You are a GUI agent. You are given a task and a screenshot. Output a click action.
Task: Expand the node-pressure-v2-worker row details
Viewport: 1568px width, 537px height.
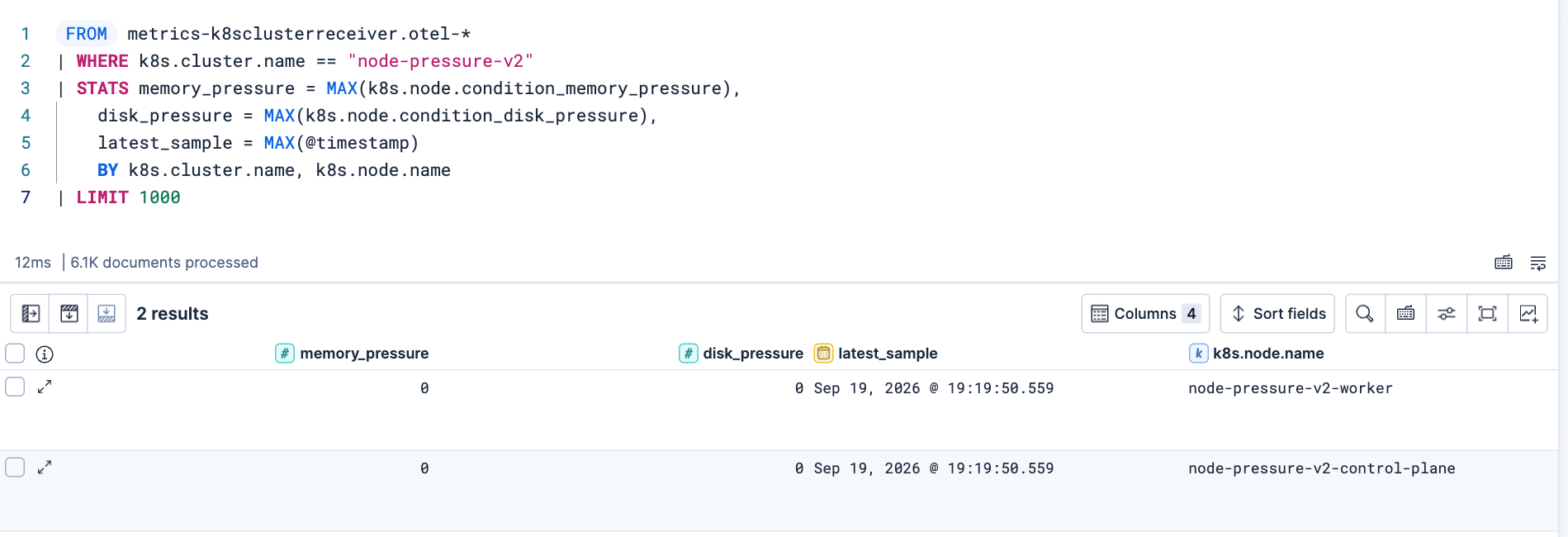click(45, 387)
